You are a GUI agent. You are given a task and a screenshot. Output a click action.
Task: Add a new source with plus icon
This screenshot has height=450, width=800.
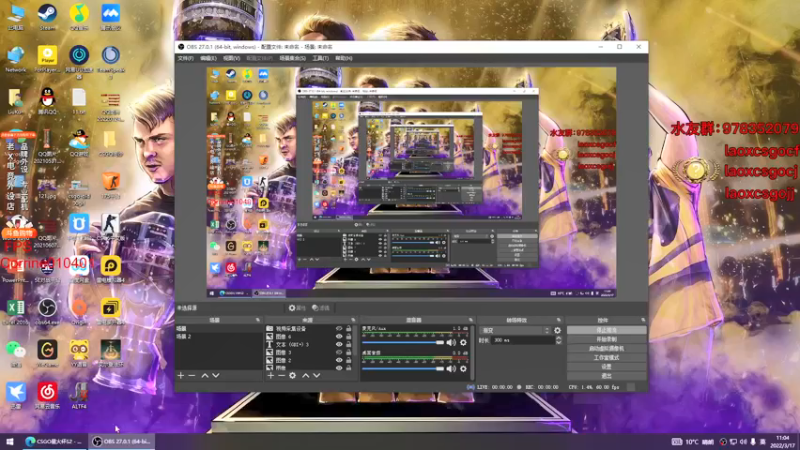270,376
